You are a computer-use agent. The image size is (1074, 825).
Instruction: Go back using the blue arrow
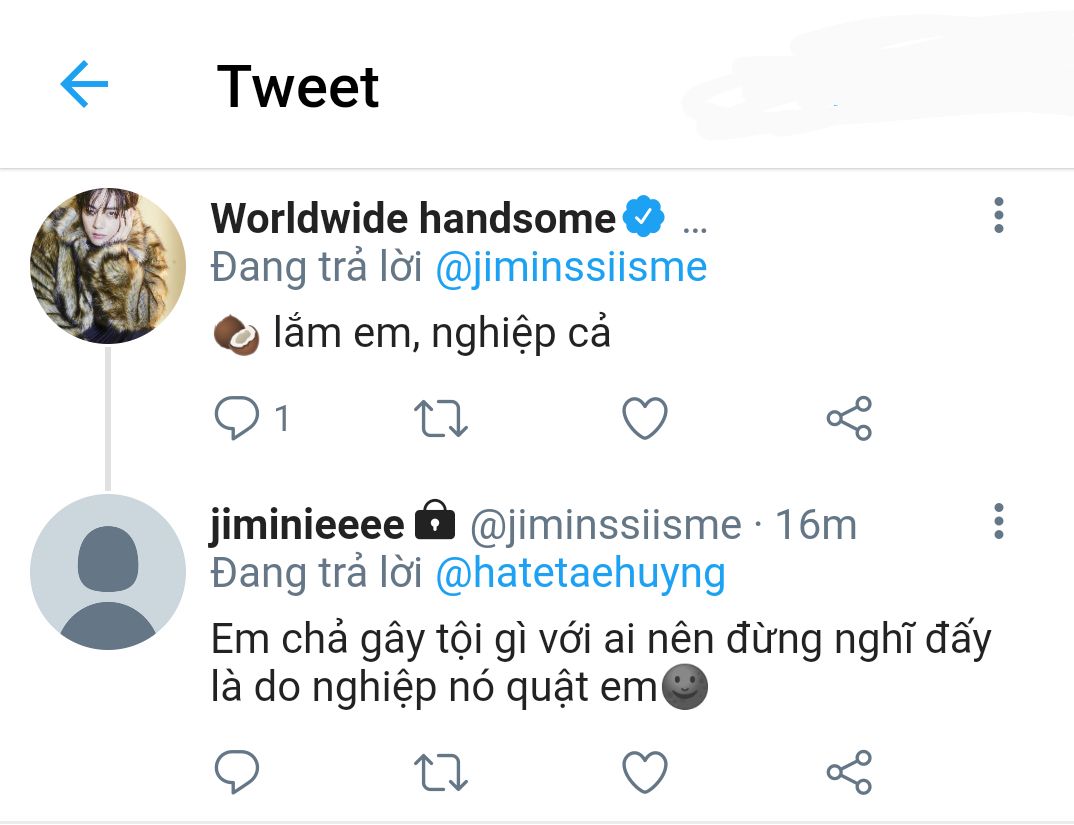point(84,84)
